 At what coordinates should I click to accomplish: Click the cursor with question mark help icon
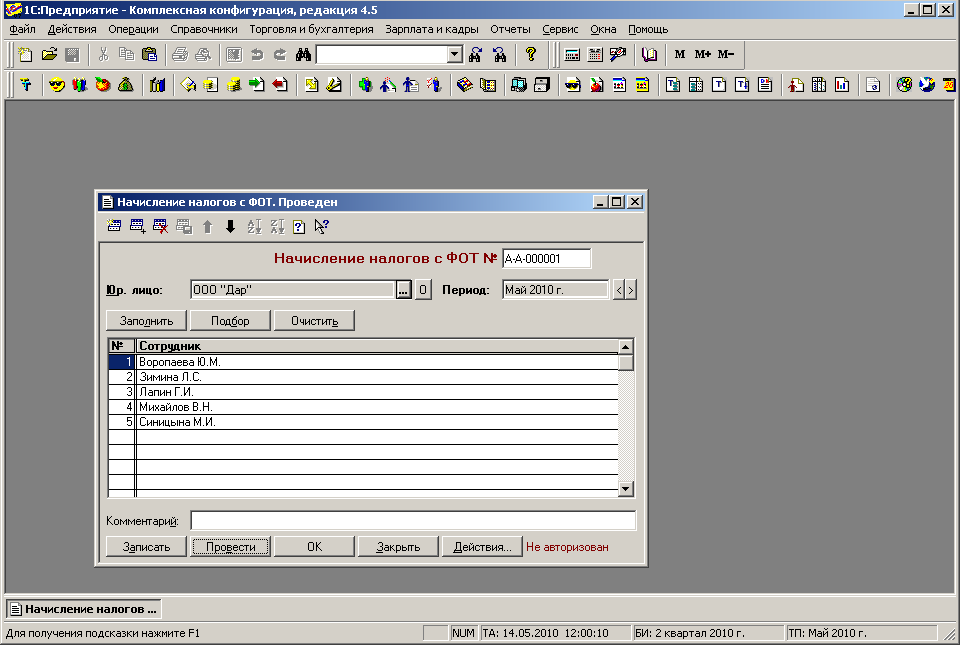pyautogui.click(x=322, y=226)
